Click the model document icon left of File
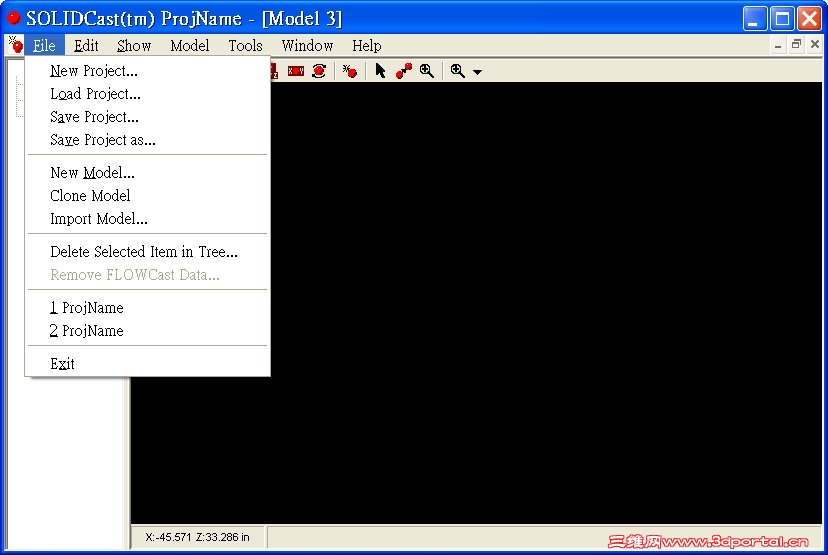 point(15,45)
